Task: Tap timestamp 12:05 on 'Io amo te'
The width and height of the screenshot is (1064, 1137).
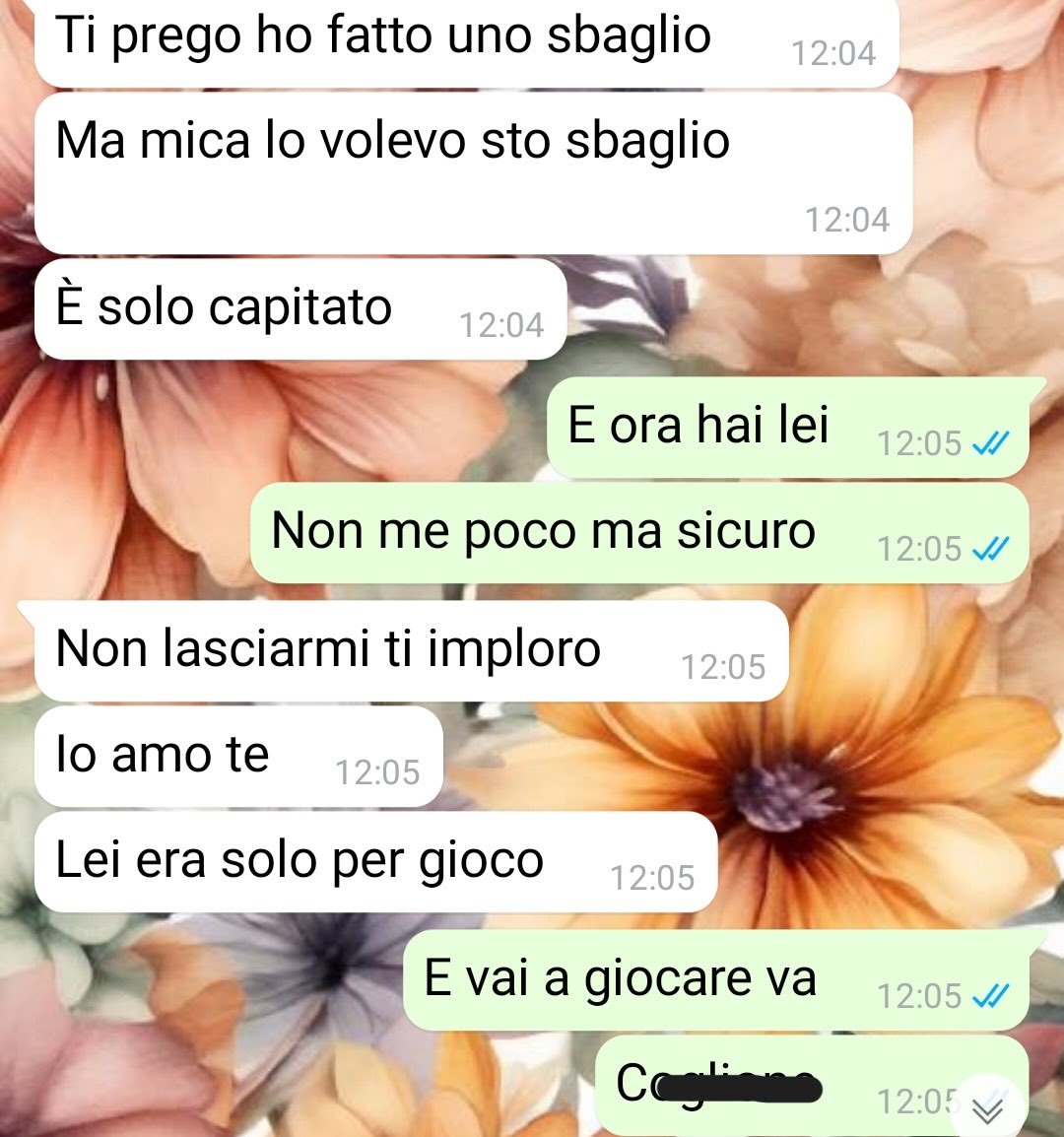Action: (x=377, y=772)
